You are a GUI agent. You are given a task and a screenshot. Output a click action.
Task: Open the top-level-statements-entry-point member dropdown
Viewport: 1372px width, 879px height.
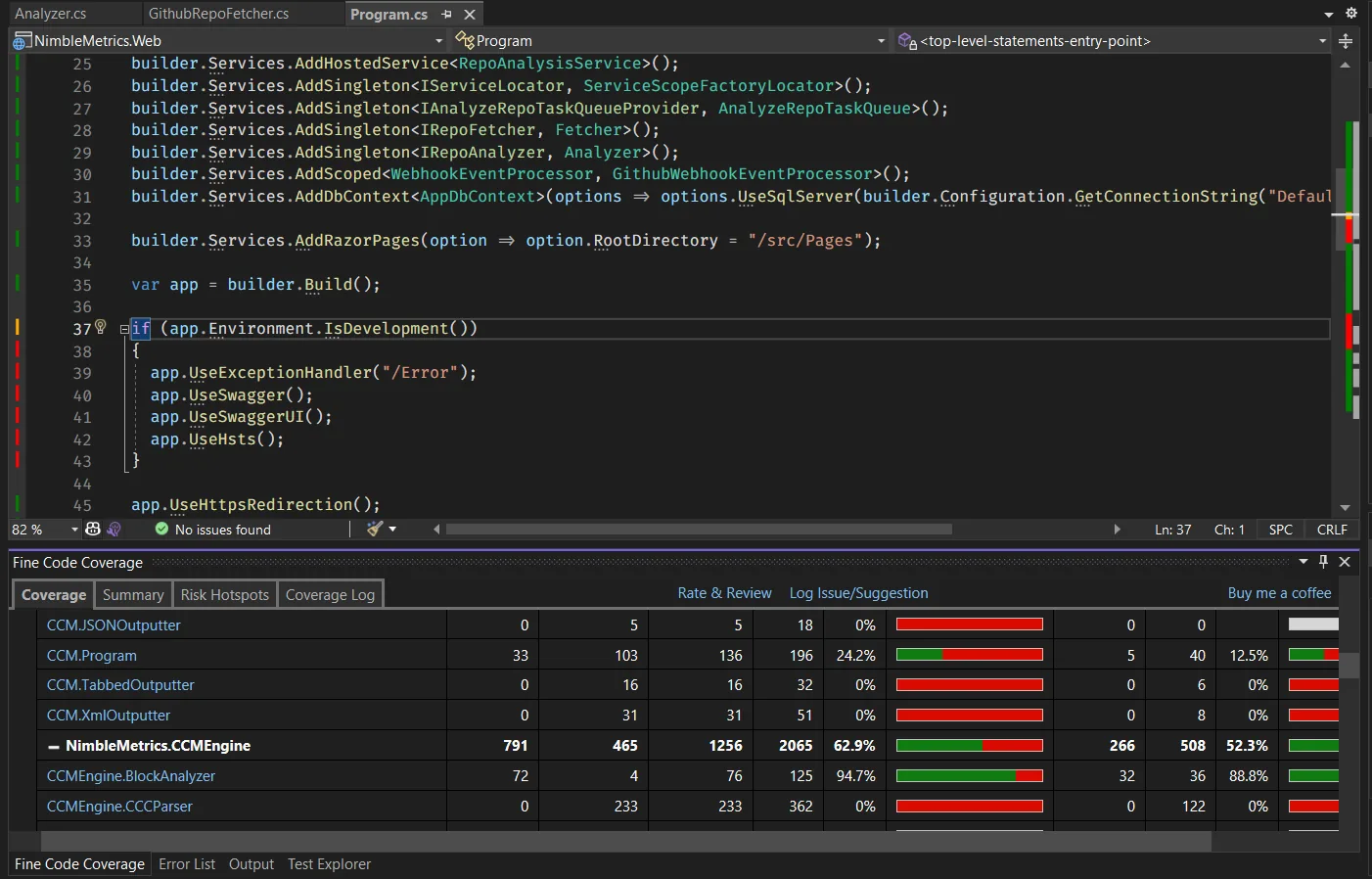point(1323,40)
